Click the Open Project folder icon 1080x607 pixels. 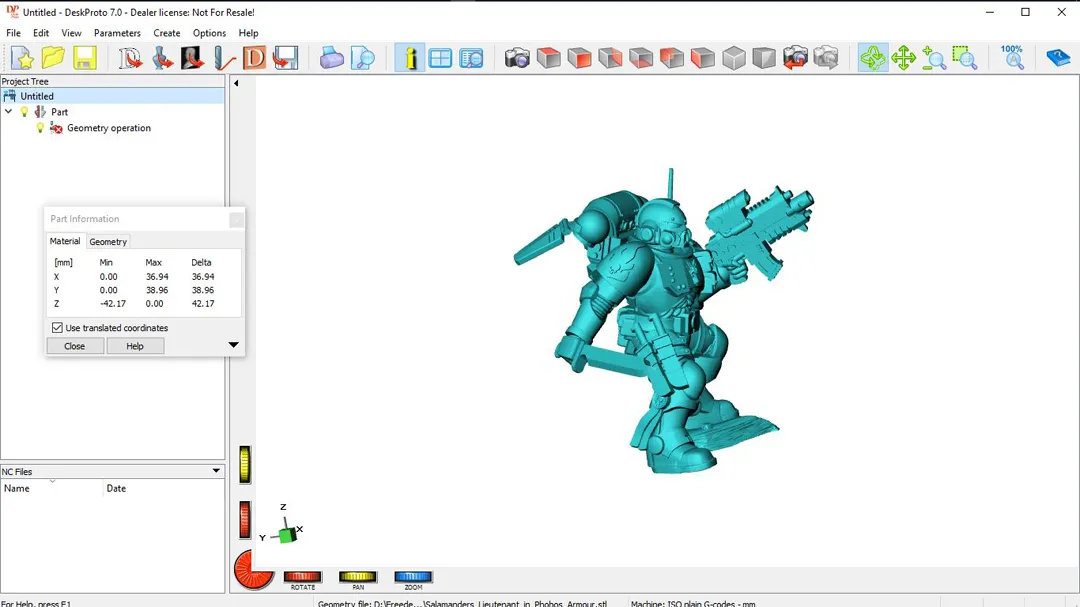coord(53,58)
